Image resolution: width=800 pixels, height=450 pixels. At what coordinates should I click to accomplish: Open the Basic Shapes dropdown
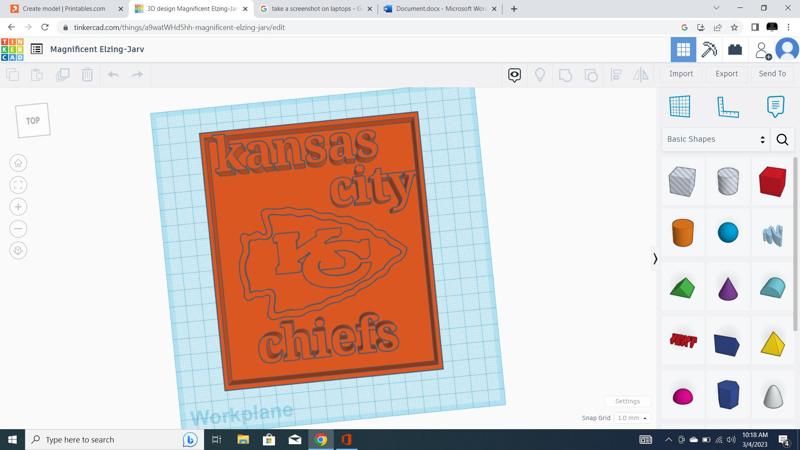(715, 139)
